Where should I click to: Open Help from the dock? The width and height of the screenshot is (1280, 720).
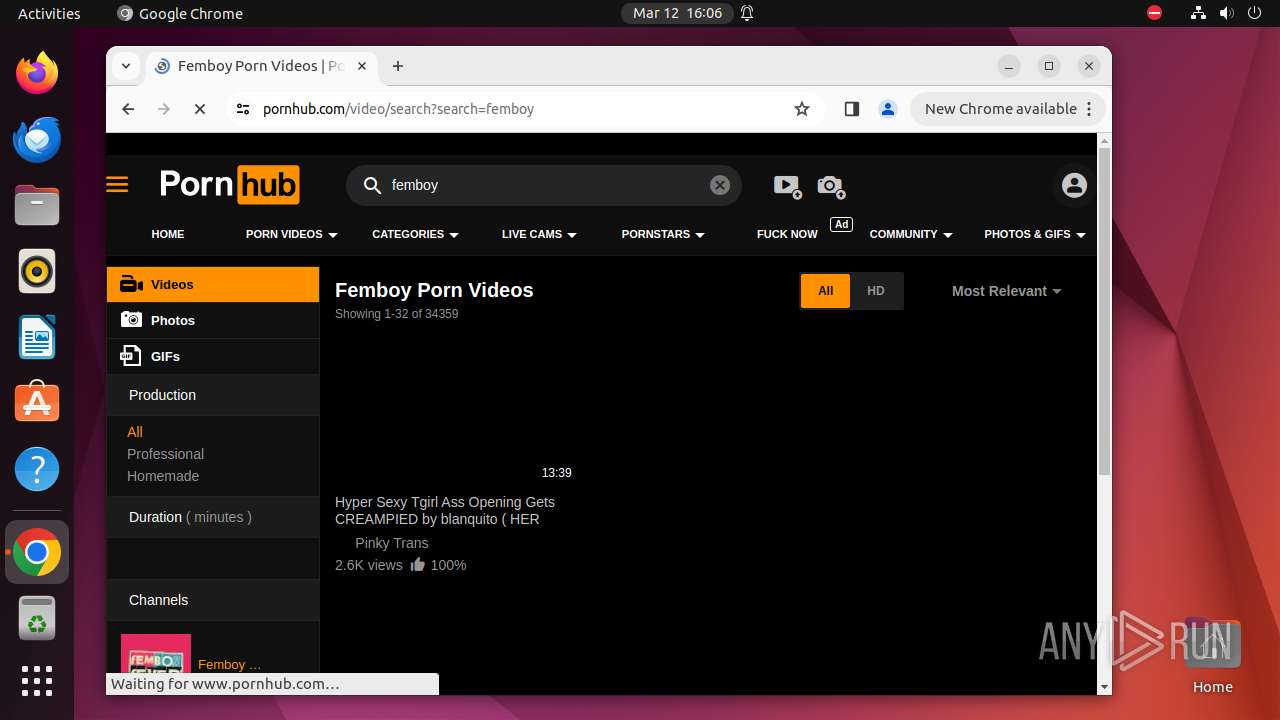click(x=37, y=469)
